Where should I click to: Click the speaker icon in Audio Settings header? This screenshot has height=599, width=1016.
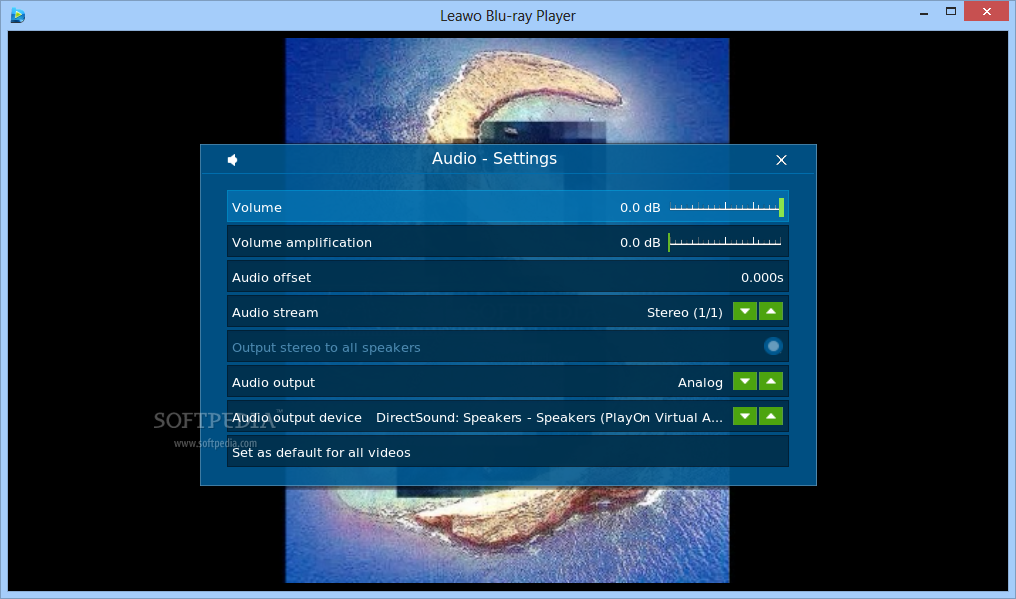click(233, 159)
